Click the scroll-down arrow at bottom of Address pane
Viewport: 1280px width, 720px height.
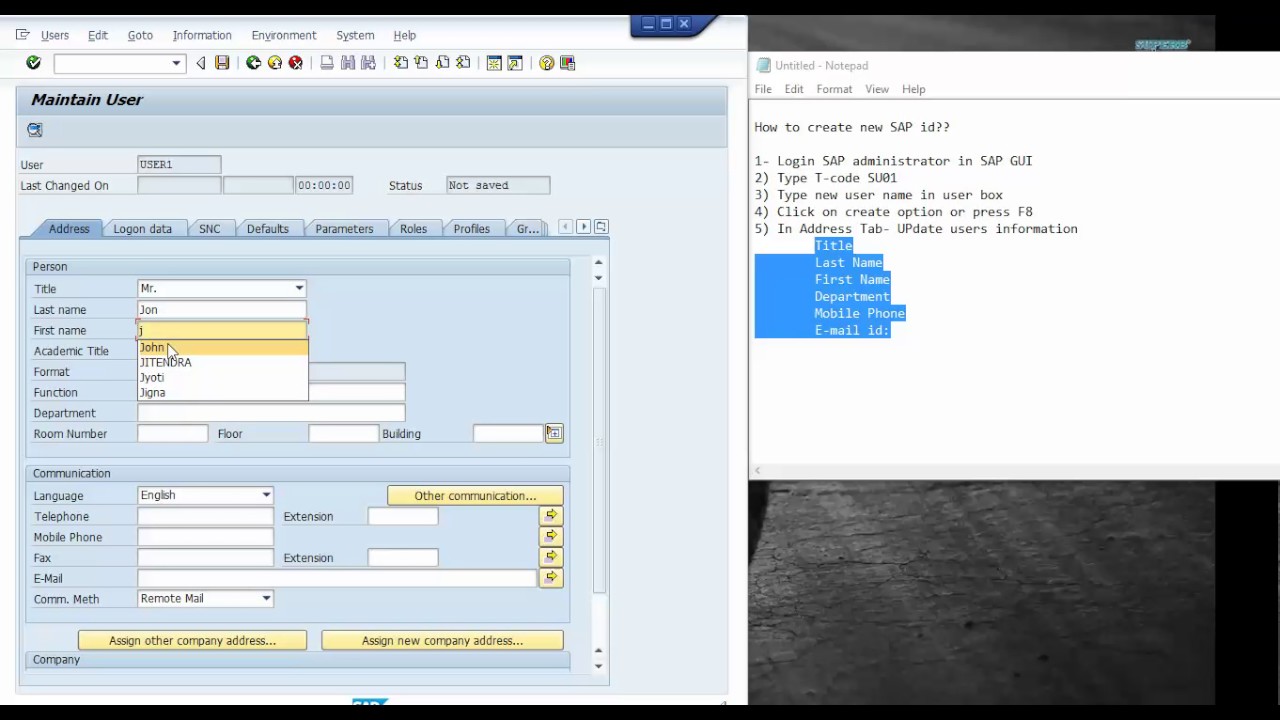(598, 666)
